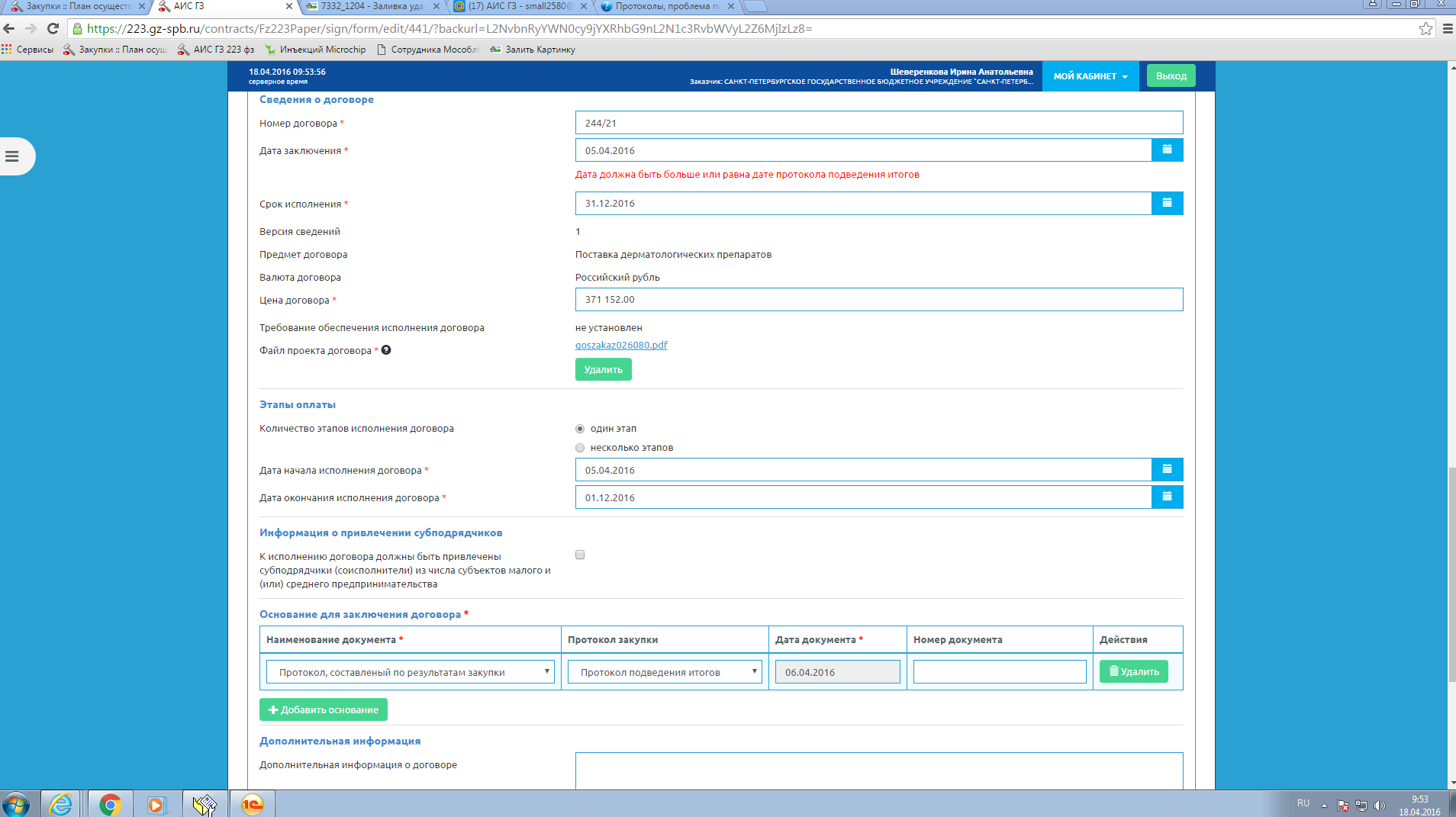Go back in browser history
This screenshot has width=1456, height=817.
click(x=9, y=29)
